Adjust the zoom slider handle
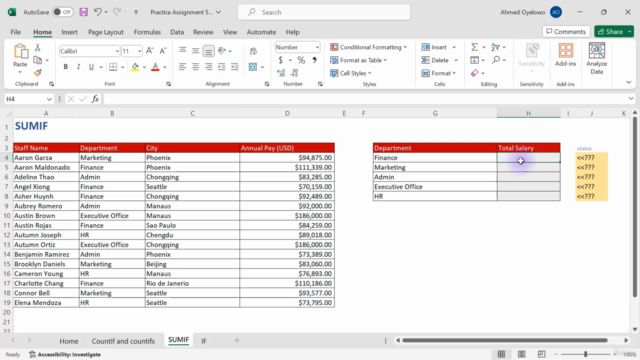Screen dimensions: 640x360 tap(585, 354)
